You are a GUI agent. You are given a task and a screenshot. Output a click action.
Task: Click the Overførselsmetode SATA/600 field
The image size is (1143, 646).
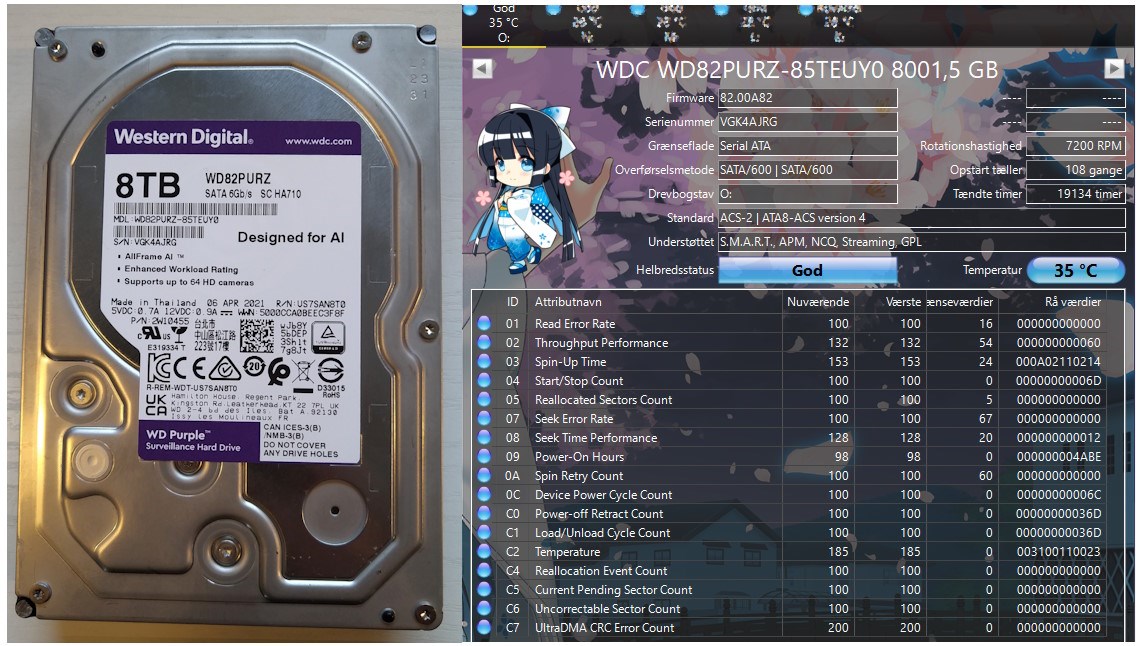coord(808,170)
